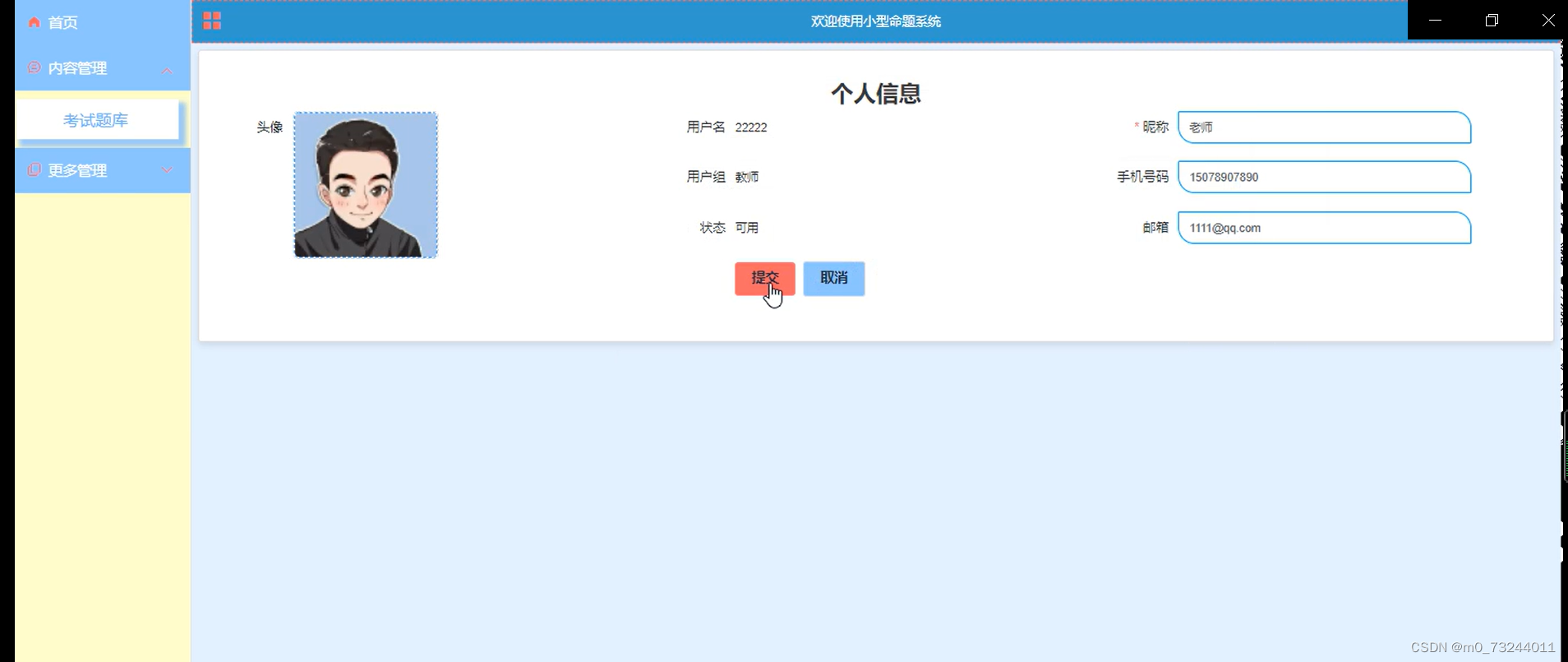Collapse the 内容管理 chevron arrow
Image resolution: width=1568 pixels, height=662 pixels.
[167, 70]
